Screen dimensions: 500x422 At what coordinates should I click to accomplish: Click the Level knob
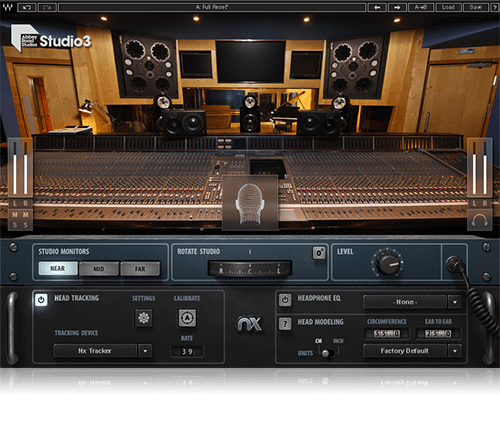pos(387,263)
